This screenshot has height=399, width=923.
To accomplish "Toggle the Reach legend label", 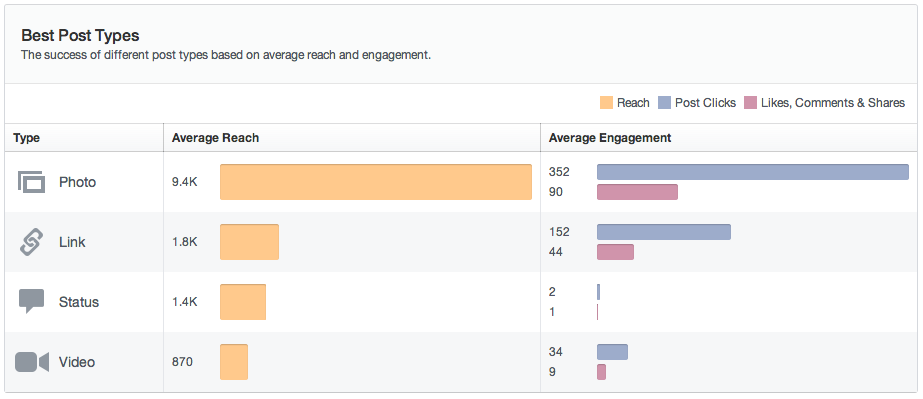I will pyautogui.click(x=633, y=103).
